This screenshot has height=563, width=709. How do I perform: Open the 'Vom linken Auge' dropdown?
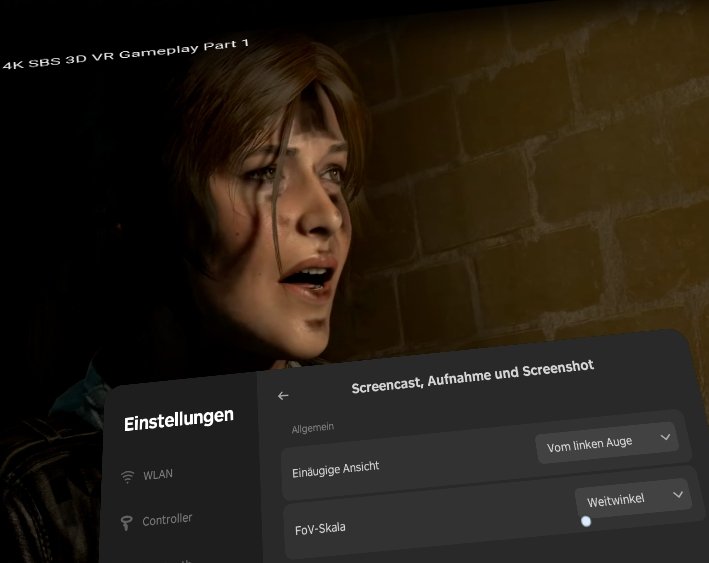pyautogui.click(x=607, y=443)
